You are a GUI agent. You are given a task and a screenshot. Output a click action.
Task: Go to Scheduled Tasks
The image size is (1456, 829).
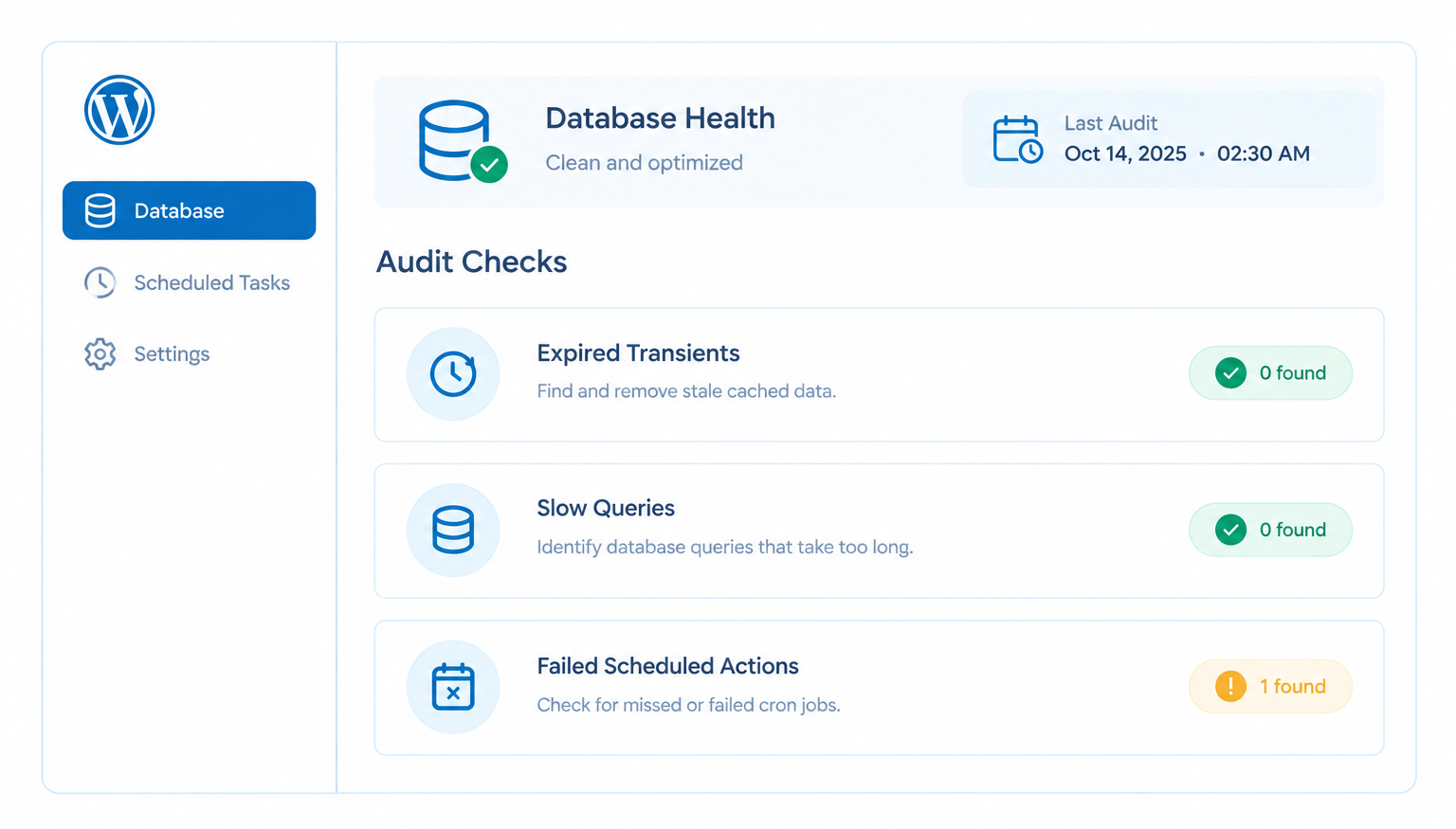(190, 282)
